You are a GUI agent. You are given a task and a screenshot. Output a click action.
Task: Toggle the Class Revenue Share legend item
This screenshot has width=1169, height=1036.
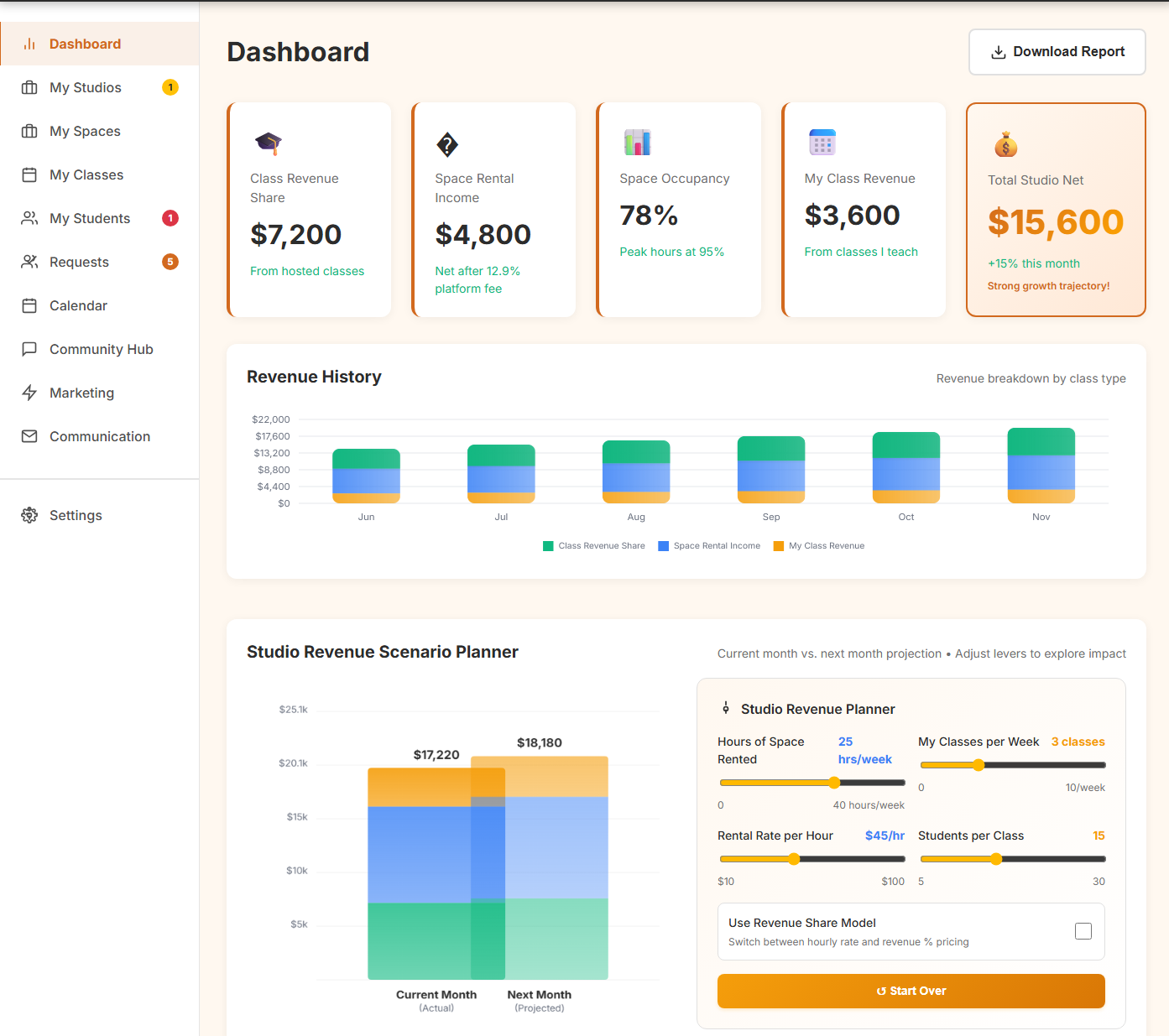click(593, 545)
